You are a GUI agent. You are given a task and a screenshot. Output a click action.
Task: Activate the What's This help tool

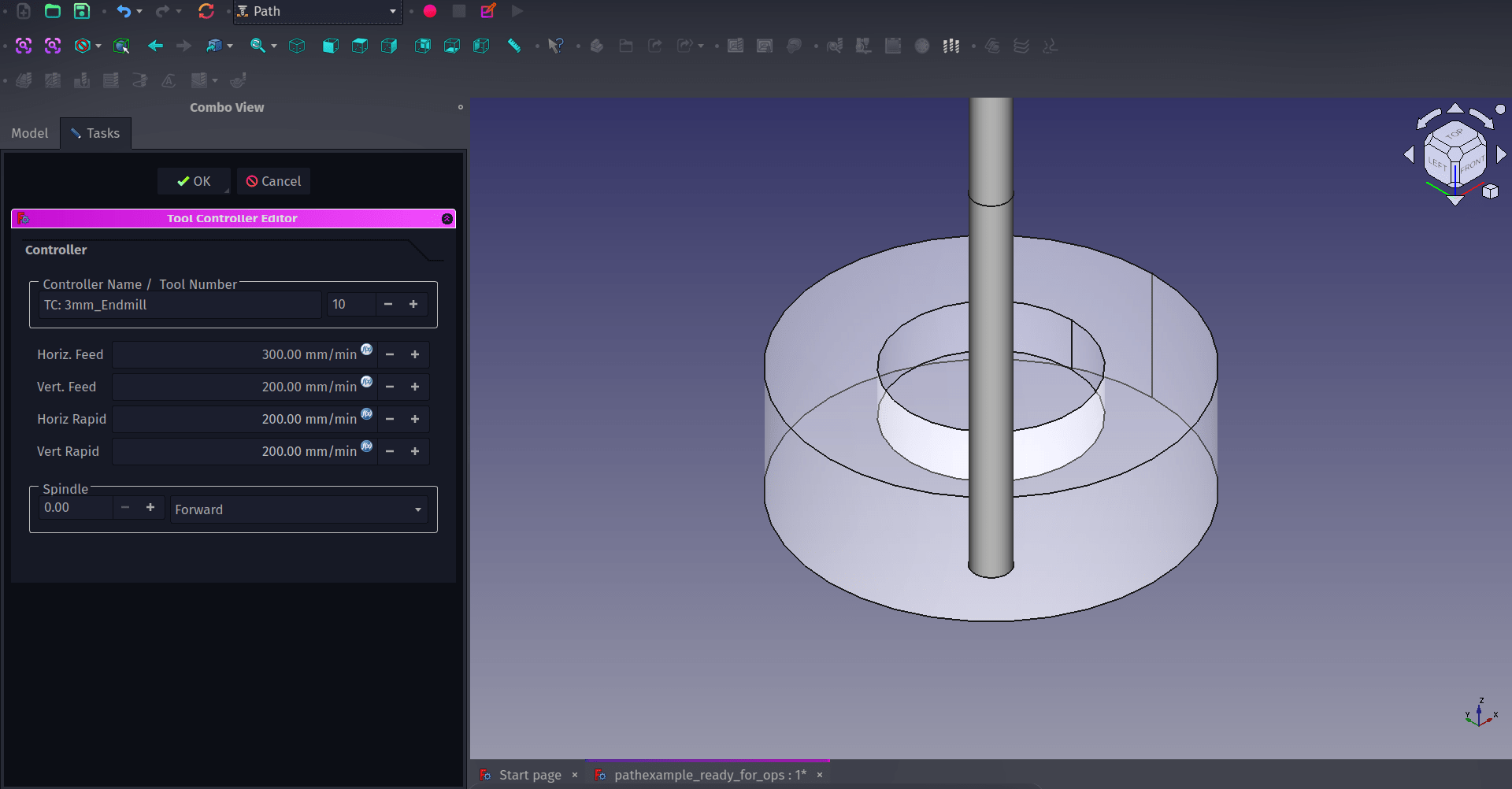(x=556, y=46)
